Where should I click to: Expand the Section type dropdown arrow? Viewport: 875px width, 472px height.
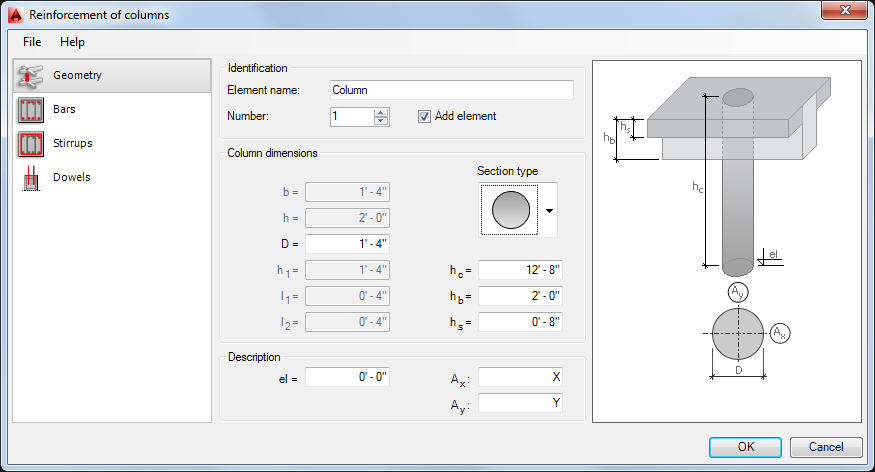[x=549, y=212]
